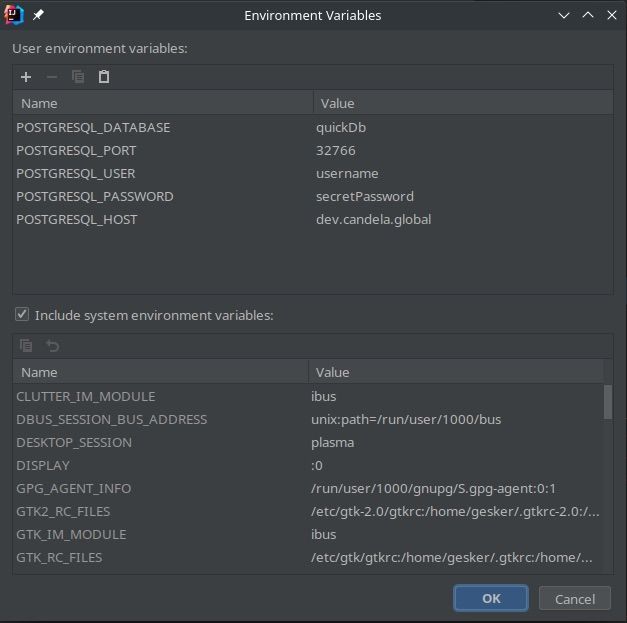Confirm the dialog with OK

coord(491,598)
